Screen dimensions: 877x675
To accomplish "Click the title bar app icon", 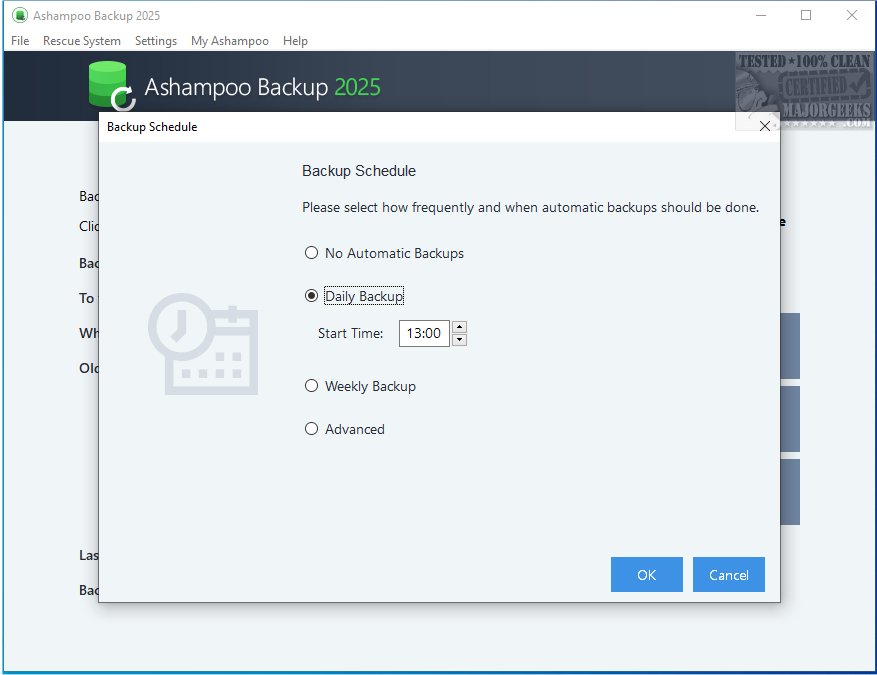I will [20, 15].
